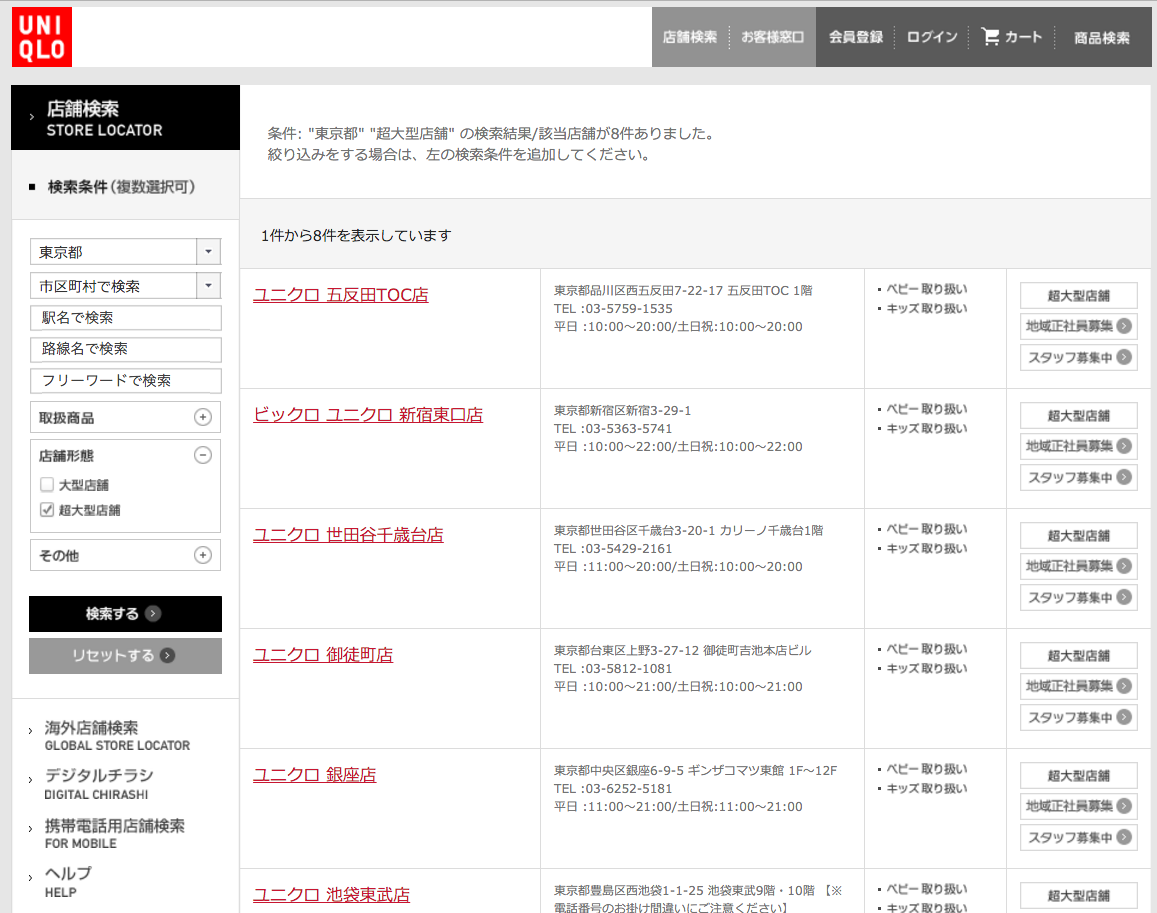
Task: Click the UNIQLO logo
Action: 42,37
